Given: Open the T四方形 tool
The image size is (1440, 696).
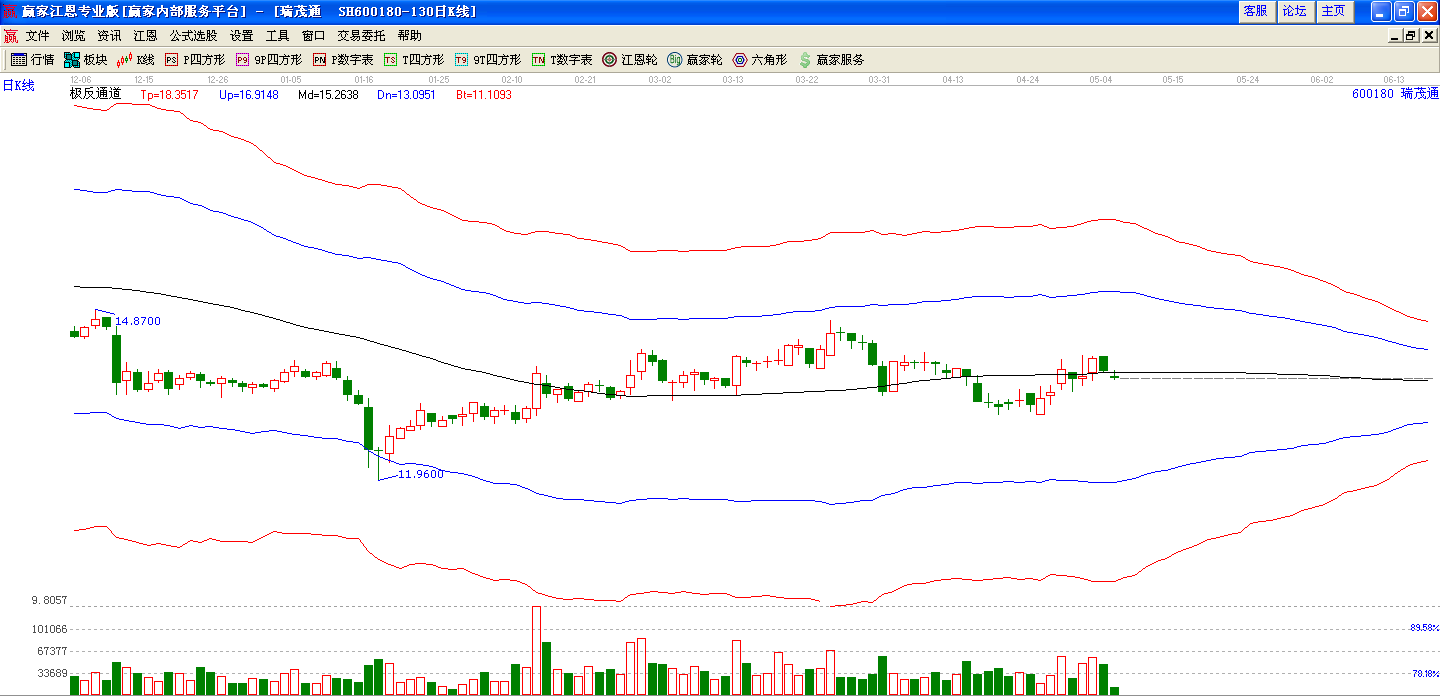Looking at the screenshot, I should tap(414, 60).
